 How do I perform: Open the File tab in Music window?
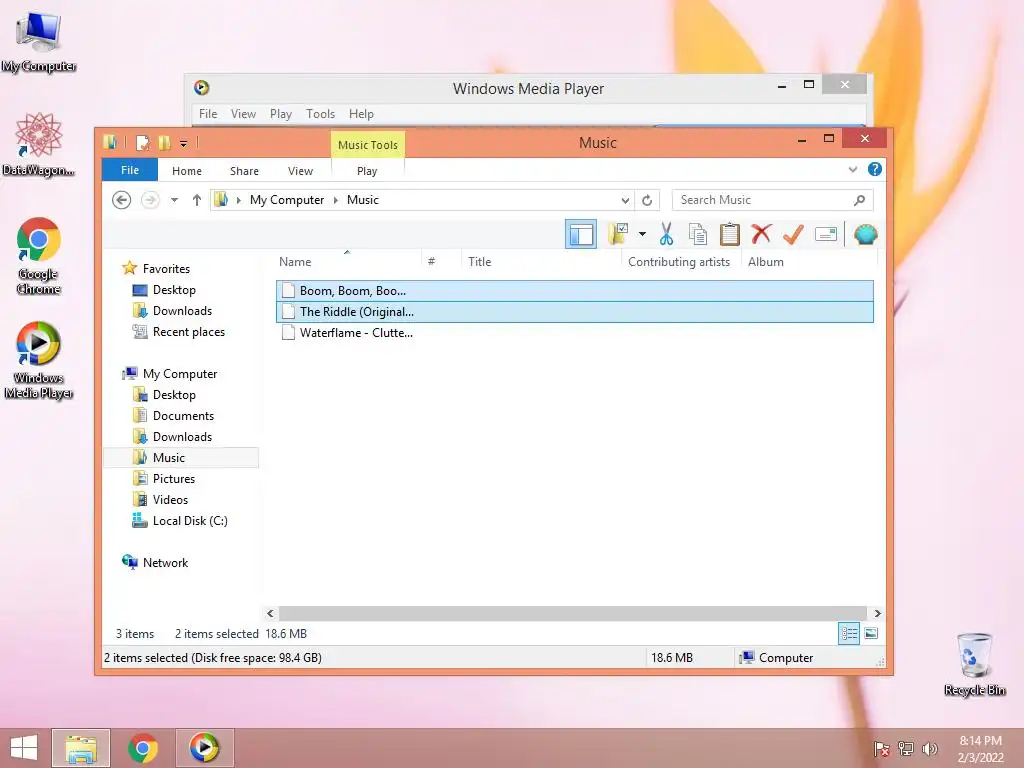(x=129, y=170)
